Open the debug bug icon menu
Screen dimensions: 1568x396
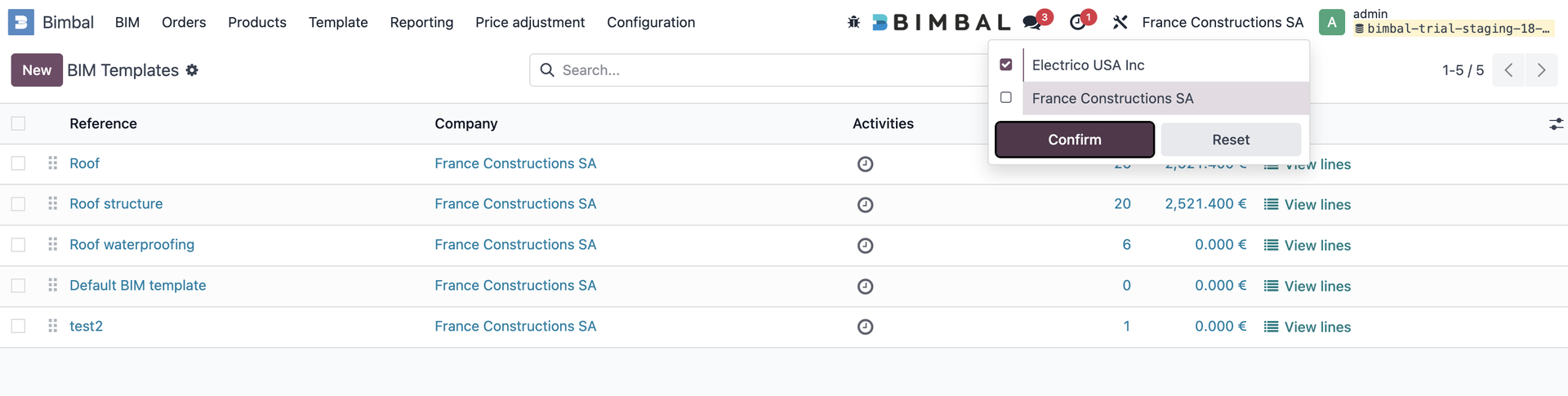[853, 22]
